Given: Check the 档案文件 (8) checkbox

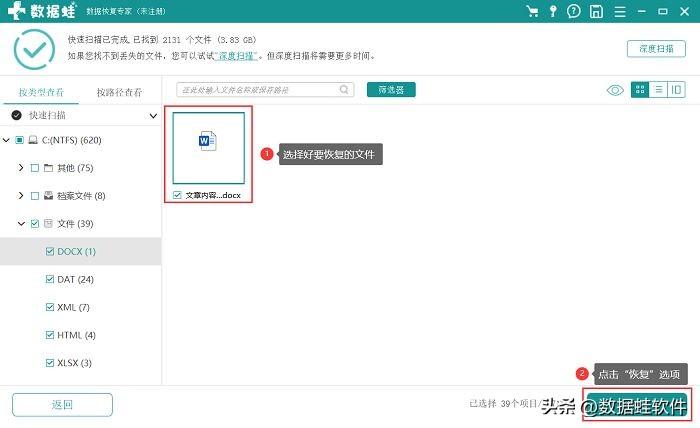Looking at the screenshot, I should tap(35, 196).
